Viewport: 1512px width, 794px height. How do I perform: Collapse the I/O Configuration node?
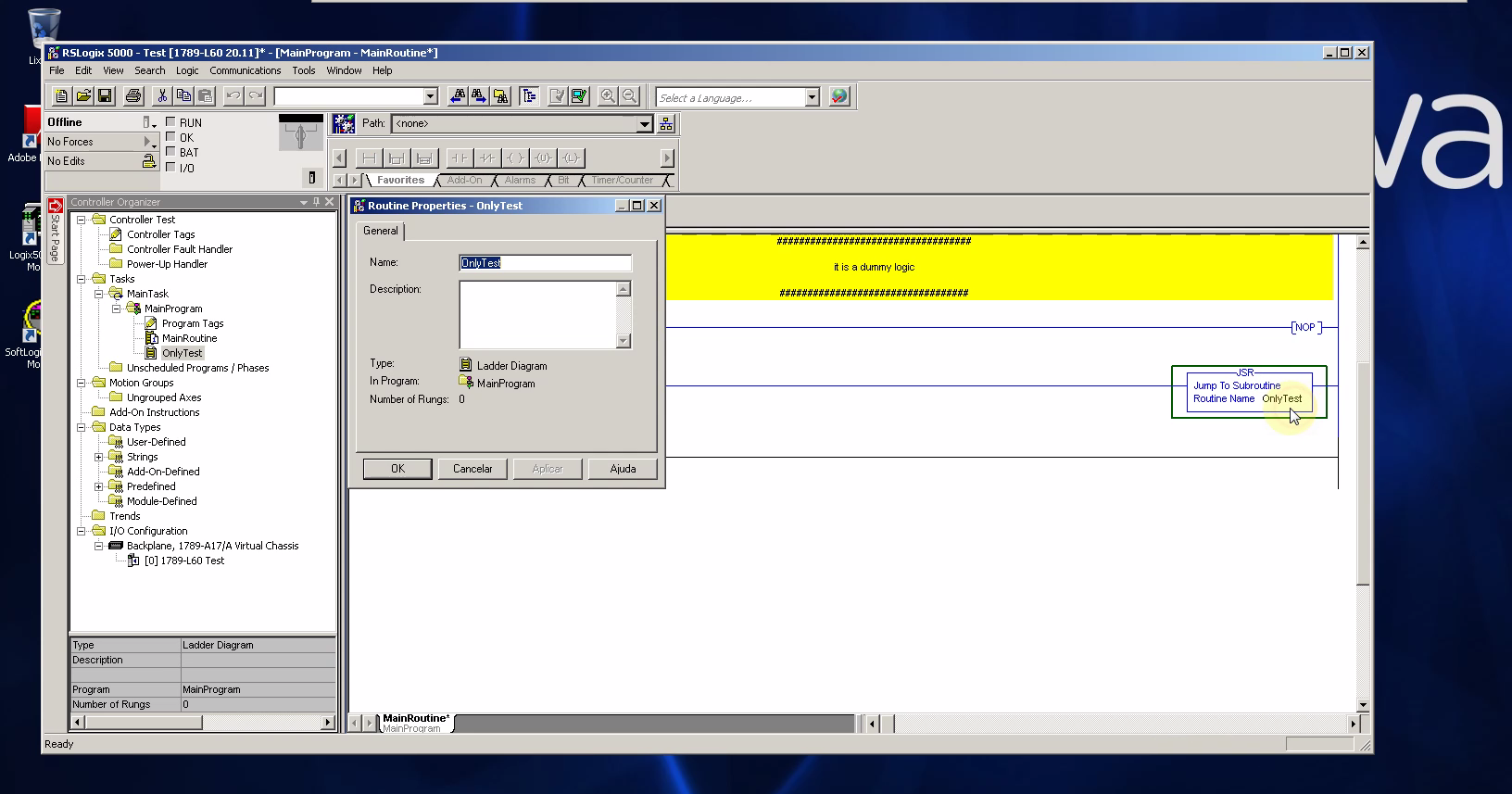click(x=81, y=531)
